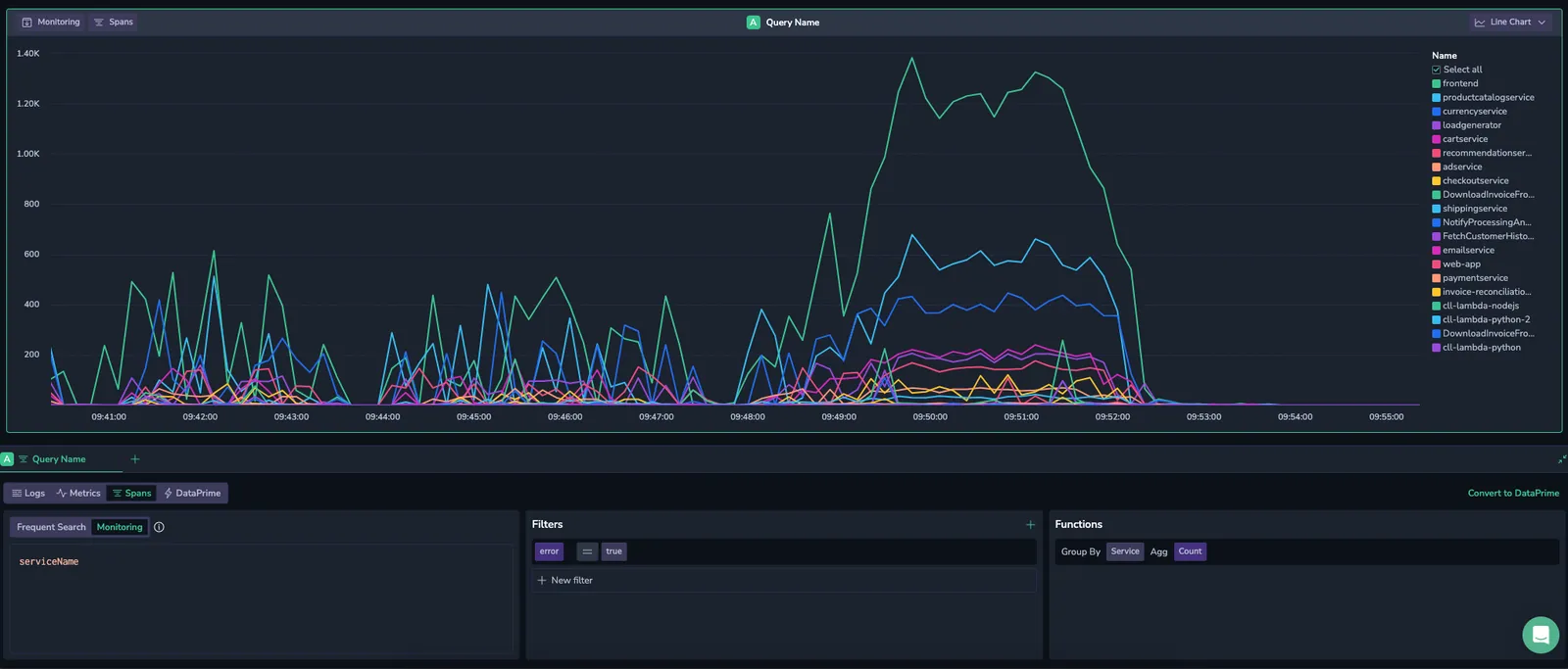
Task: Click the Monitoring icon in chart header
Action: pos(26,23)
